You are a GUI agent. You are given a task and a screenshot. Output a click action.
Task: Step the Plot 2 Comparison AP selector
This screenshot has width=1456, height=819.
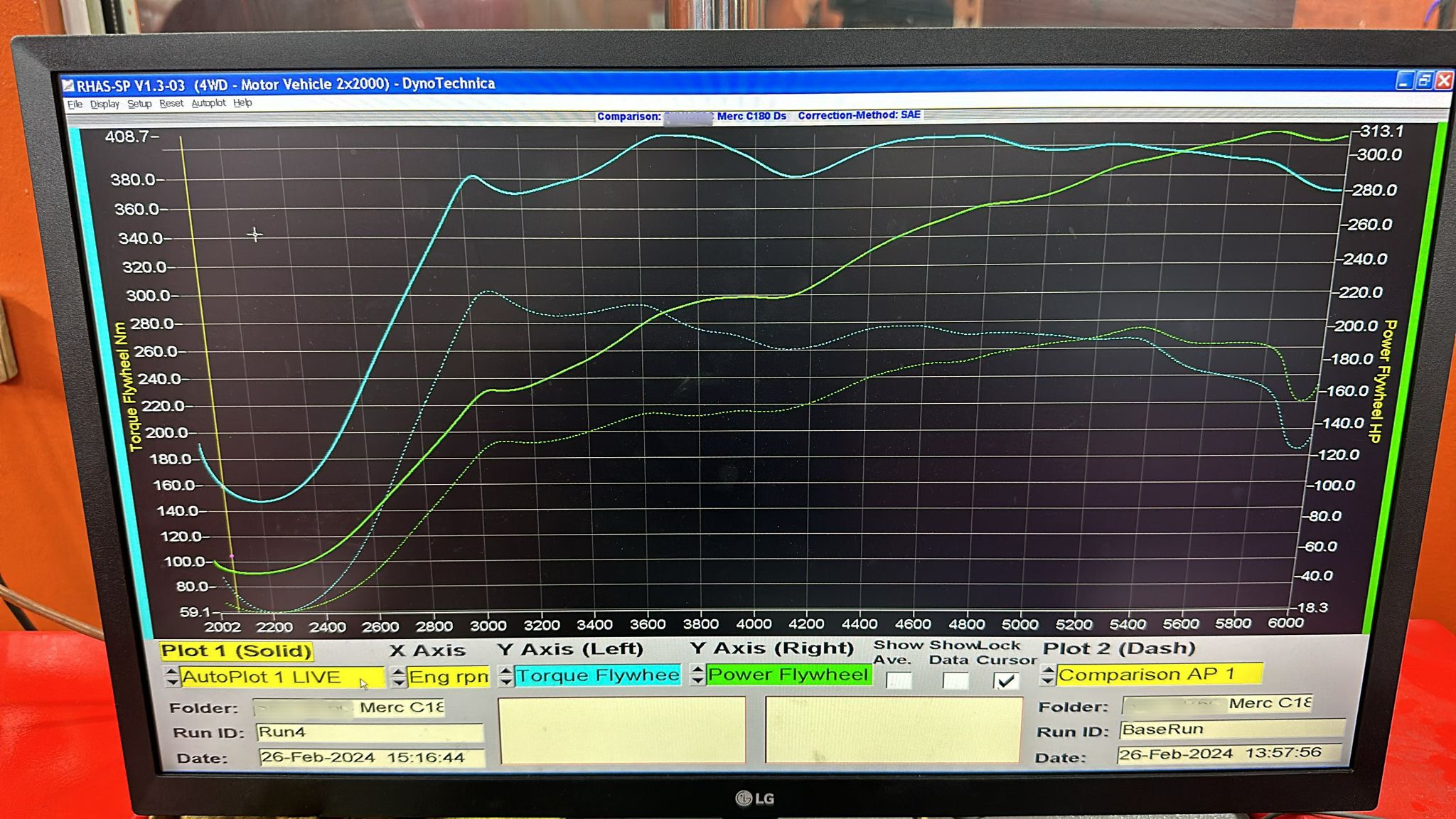1047,674
